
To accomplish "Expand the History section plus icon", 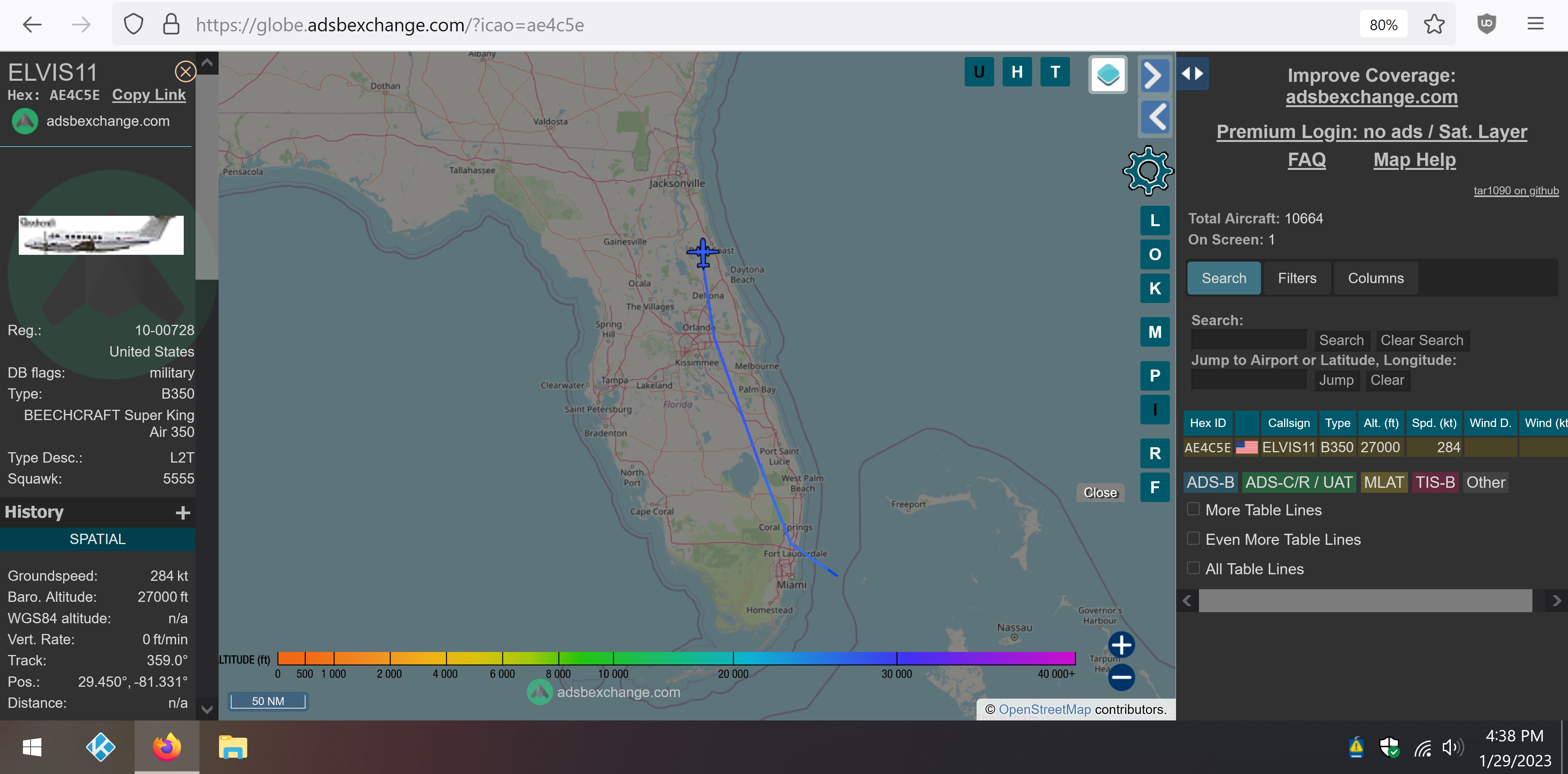I will tap(183, 513).
